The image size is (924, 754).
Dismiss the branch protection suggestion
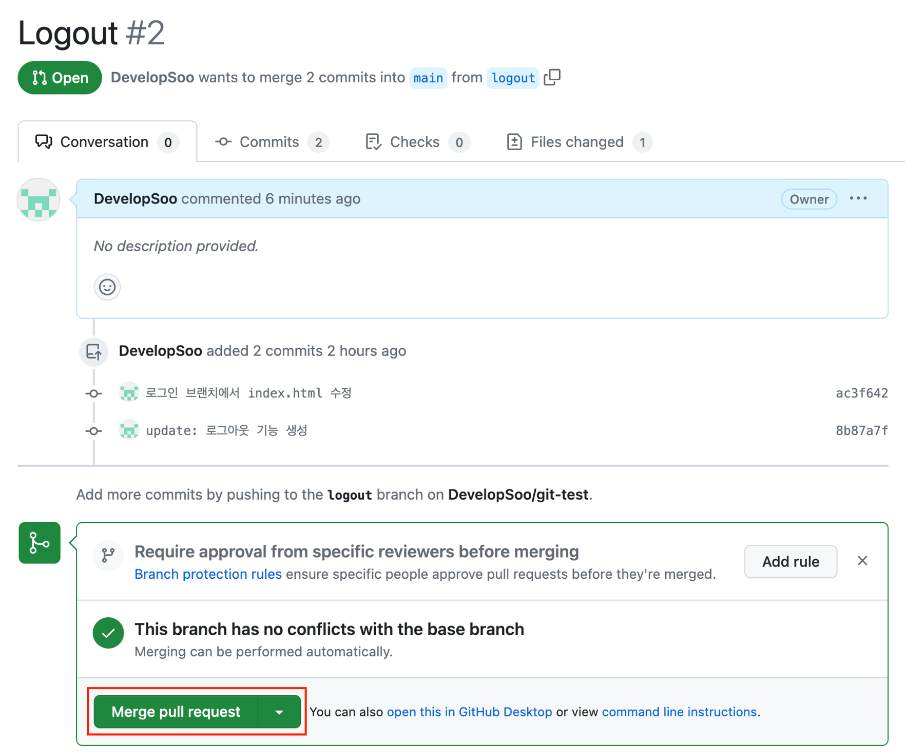862,561
